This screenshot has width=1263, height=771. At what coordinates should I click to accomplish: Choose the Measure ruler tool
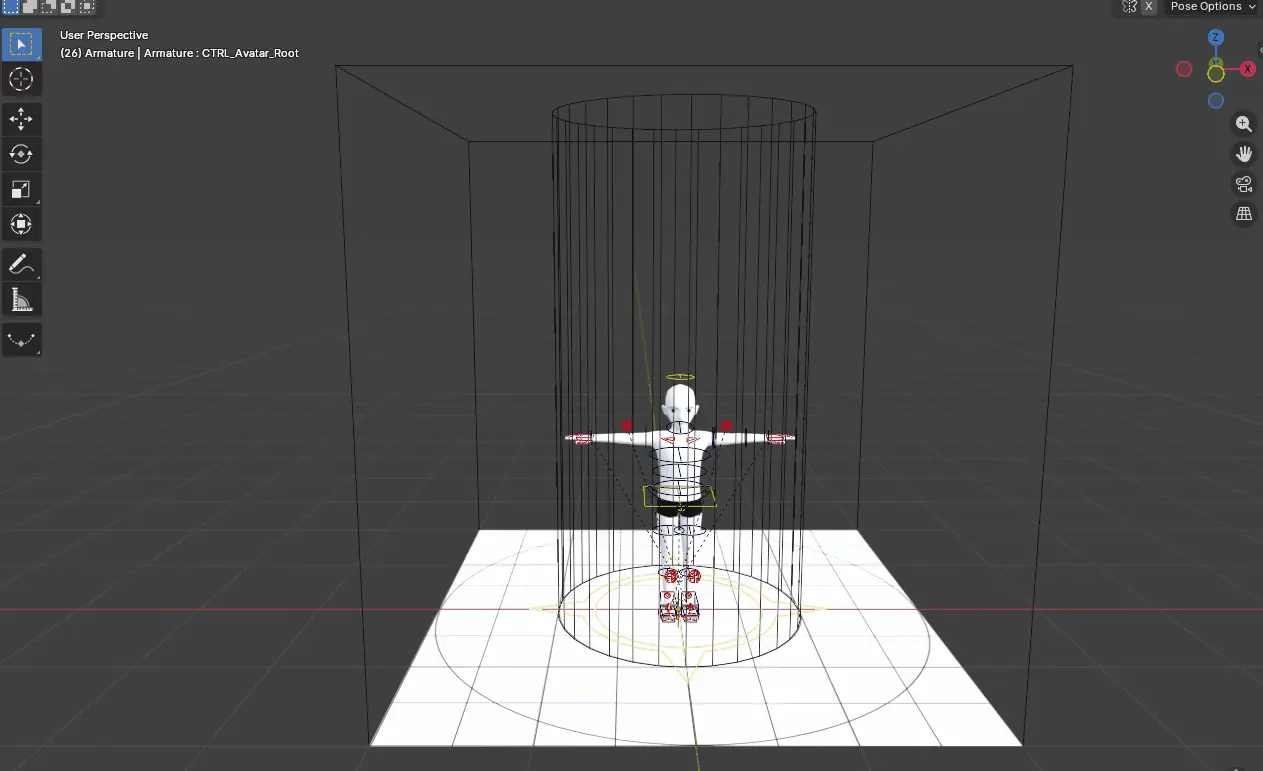pyautogui.click(x=21, y=299)
